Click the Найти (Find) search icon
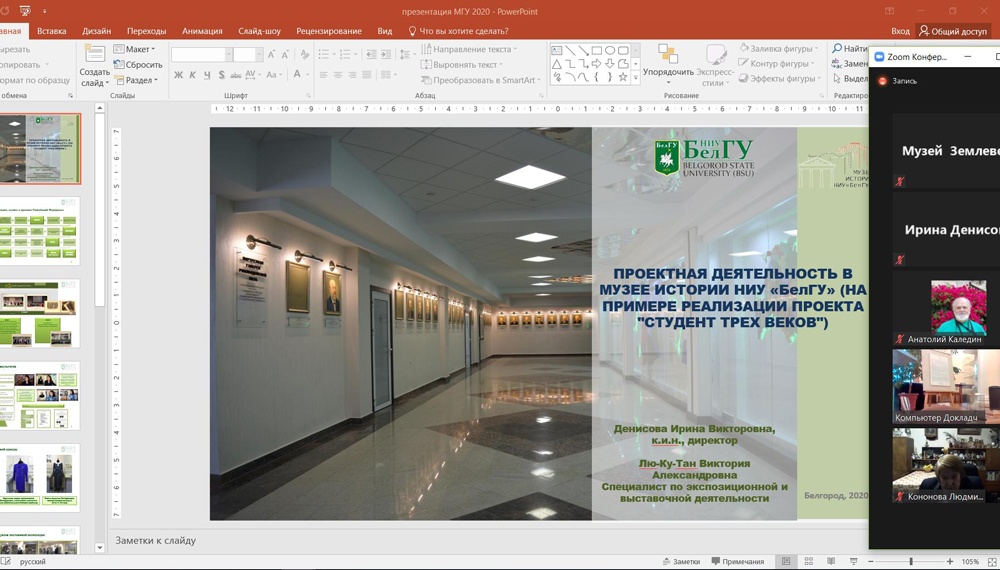 pyautogui.click(x=838, y=49)
